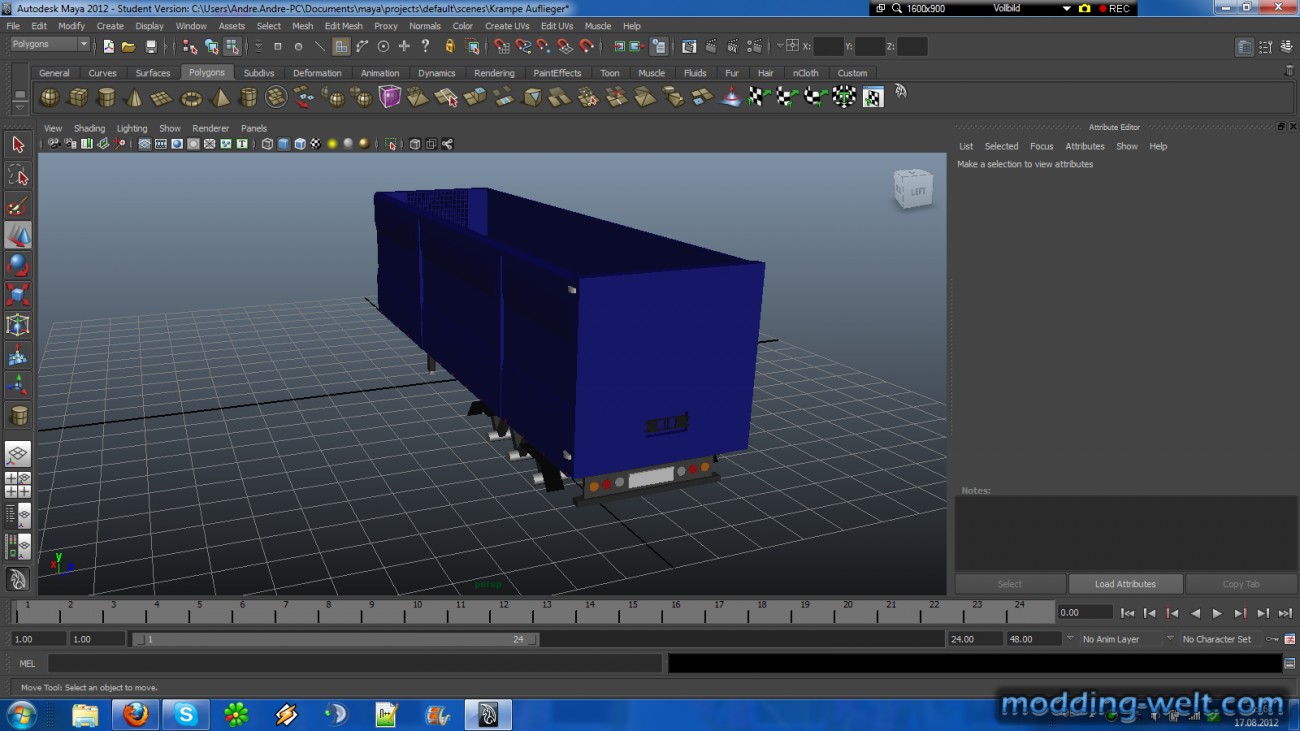Go to start of playback range
This screenshot has width=1300, height=731.
click(x=1127, y=613)
